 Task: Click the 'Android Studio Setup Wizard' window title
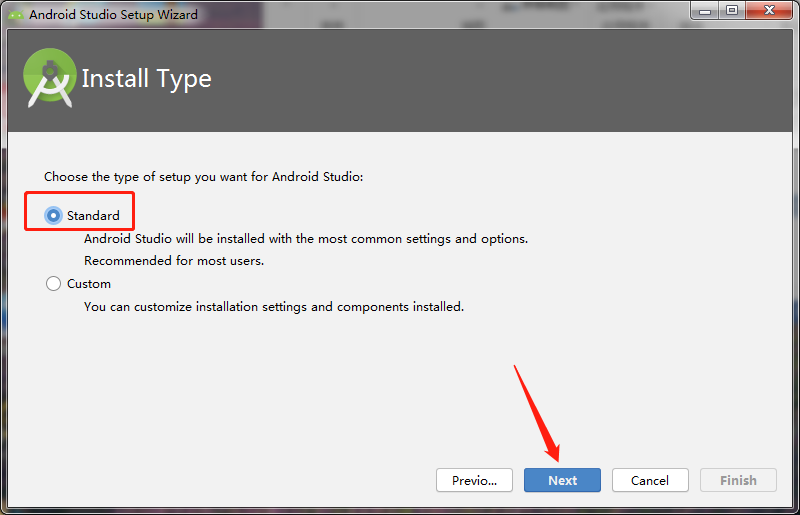pos(113,15)
